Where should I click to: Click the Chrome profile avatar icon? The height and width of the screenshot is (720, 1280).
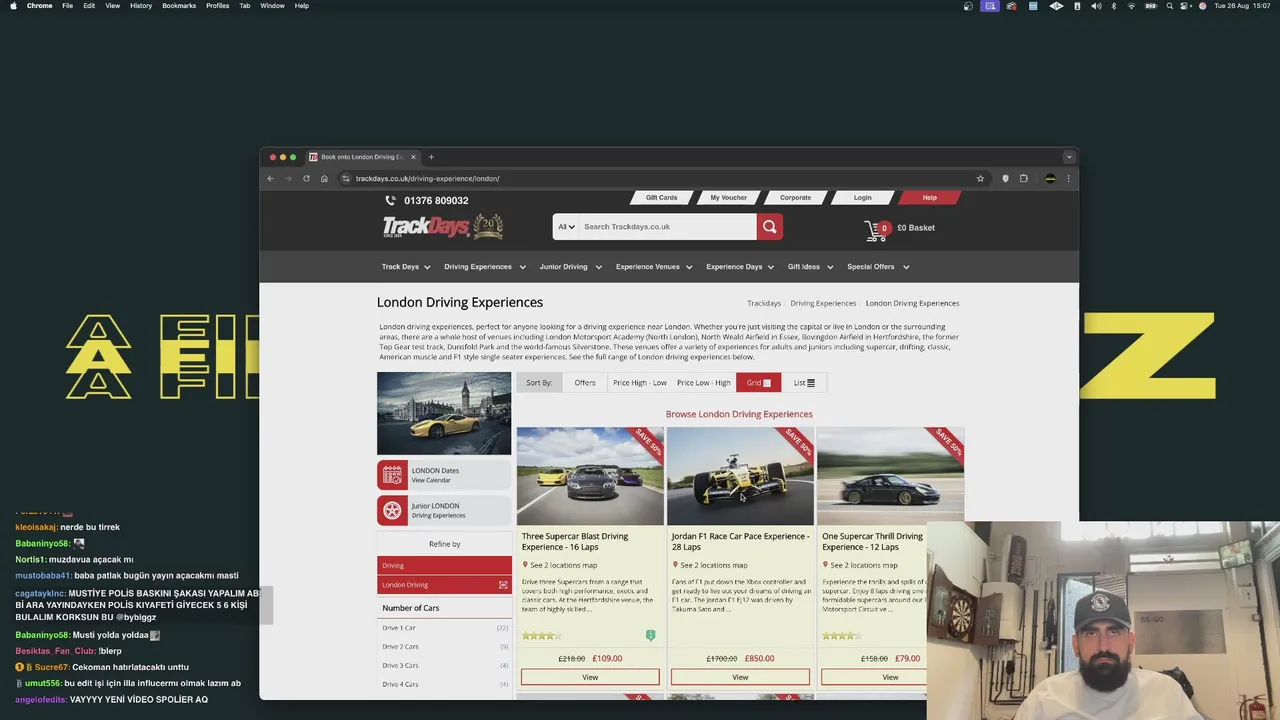tap(1050, 178)
